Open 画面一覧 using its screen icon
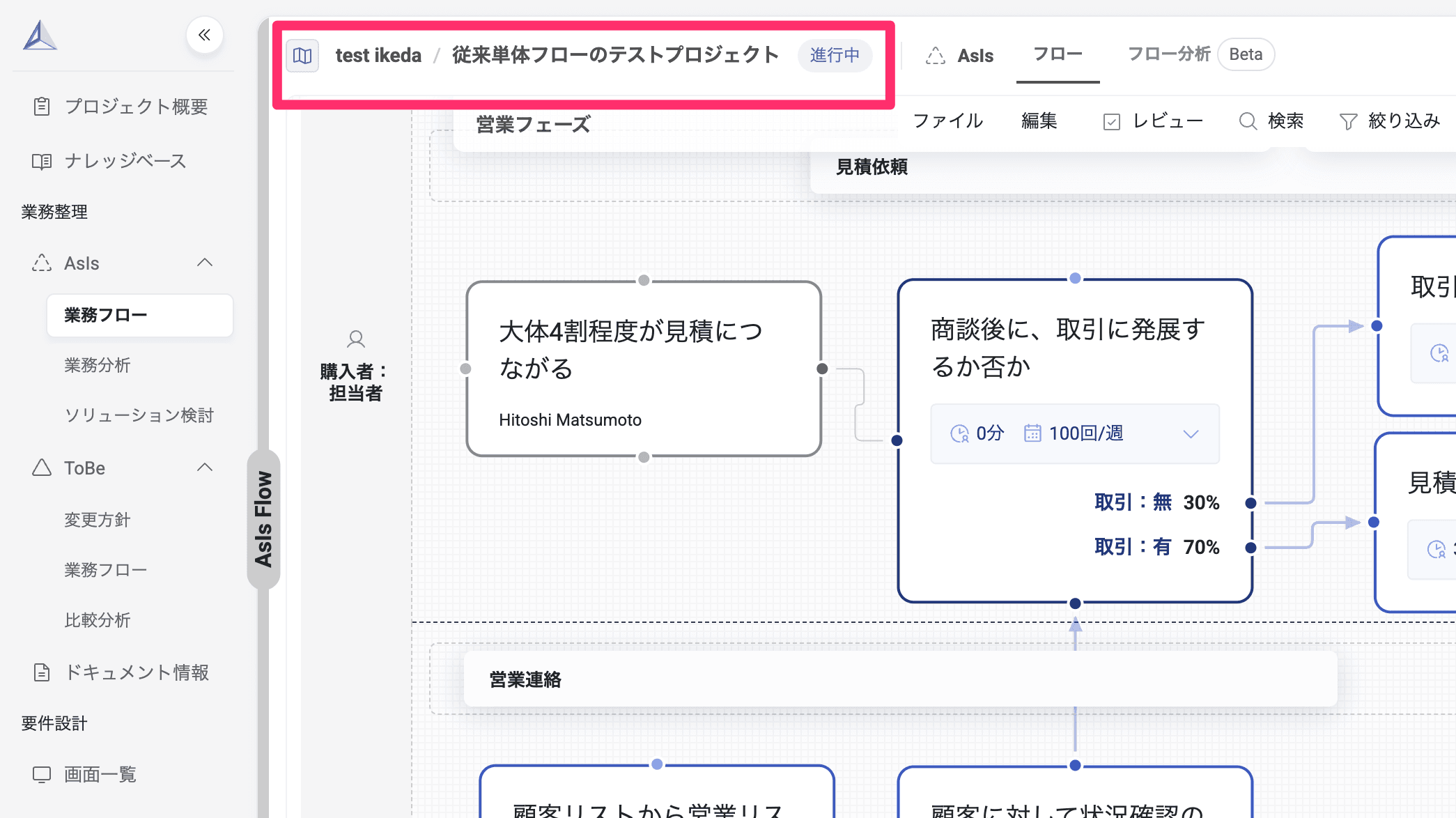The height and width of the screenshot is (818, 1456). click(x=42, y=774)
